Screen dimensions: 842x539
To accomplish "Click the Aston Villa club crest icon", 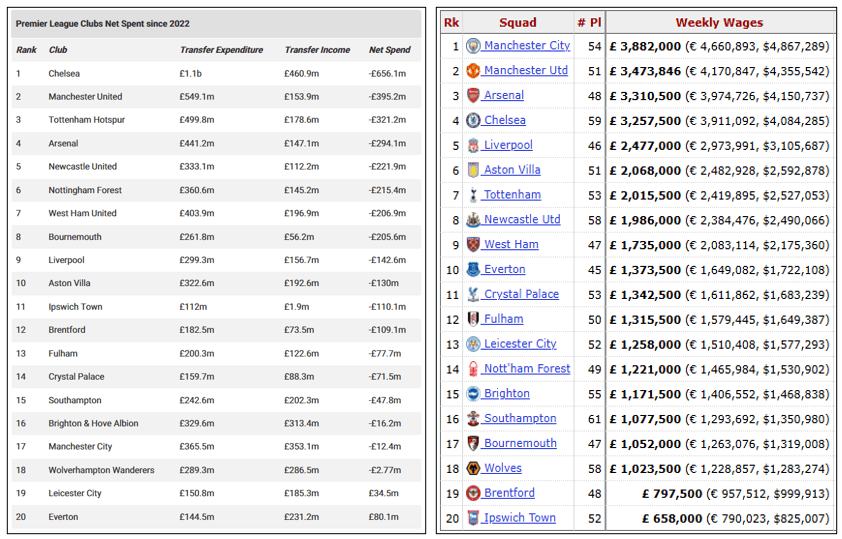I will pos(473,170).
